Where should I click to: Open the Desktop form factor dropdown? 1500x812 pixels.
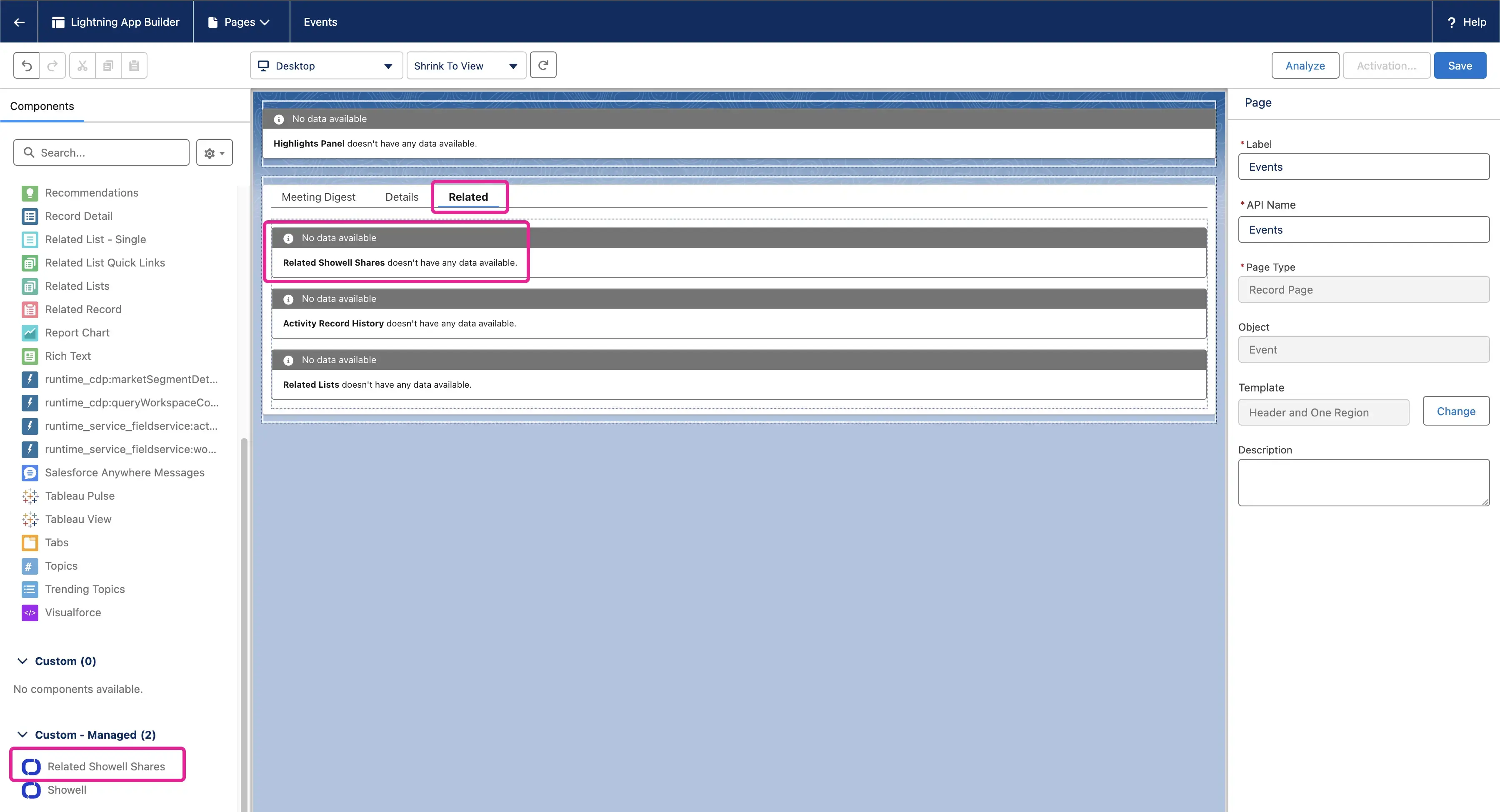326,65
